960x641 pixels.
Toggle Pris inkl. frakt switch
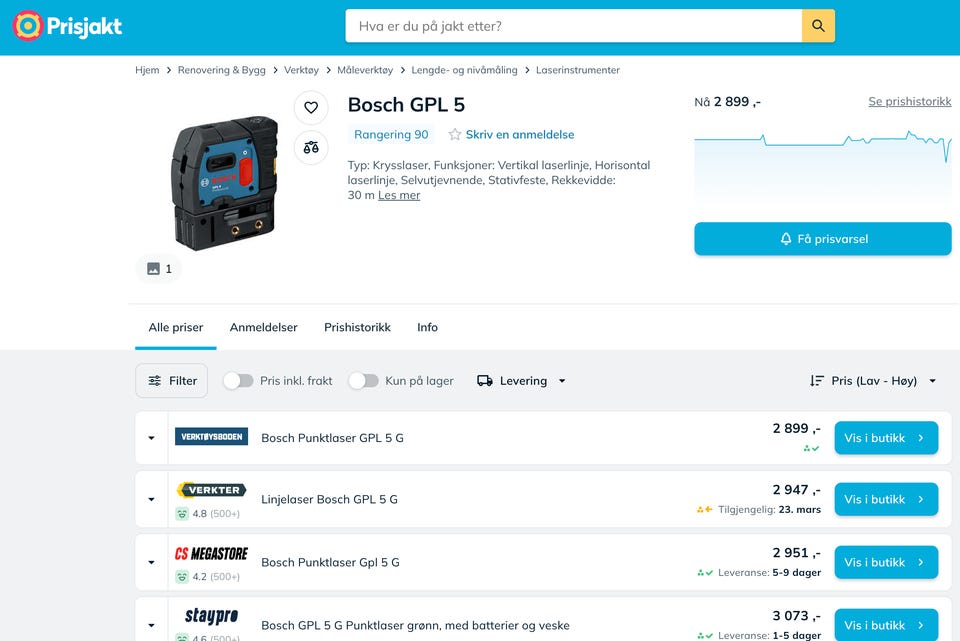pyautogui.click(x=238, y=381)
